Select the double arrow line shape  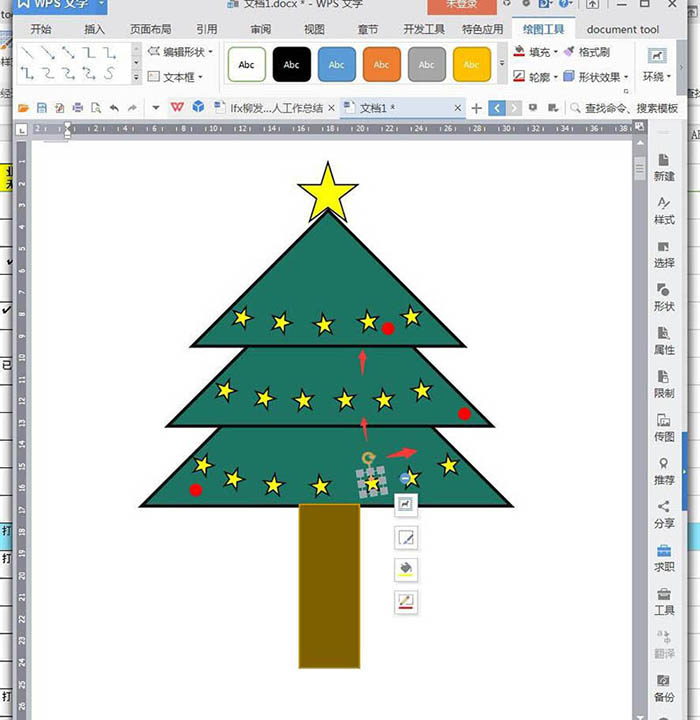[x=68, y=52]
